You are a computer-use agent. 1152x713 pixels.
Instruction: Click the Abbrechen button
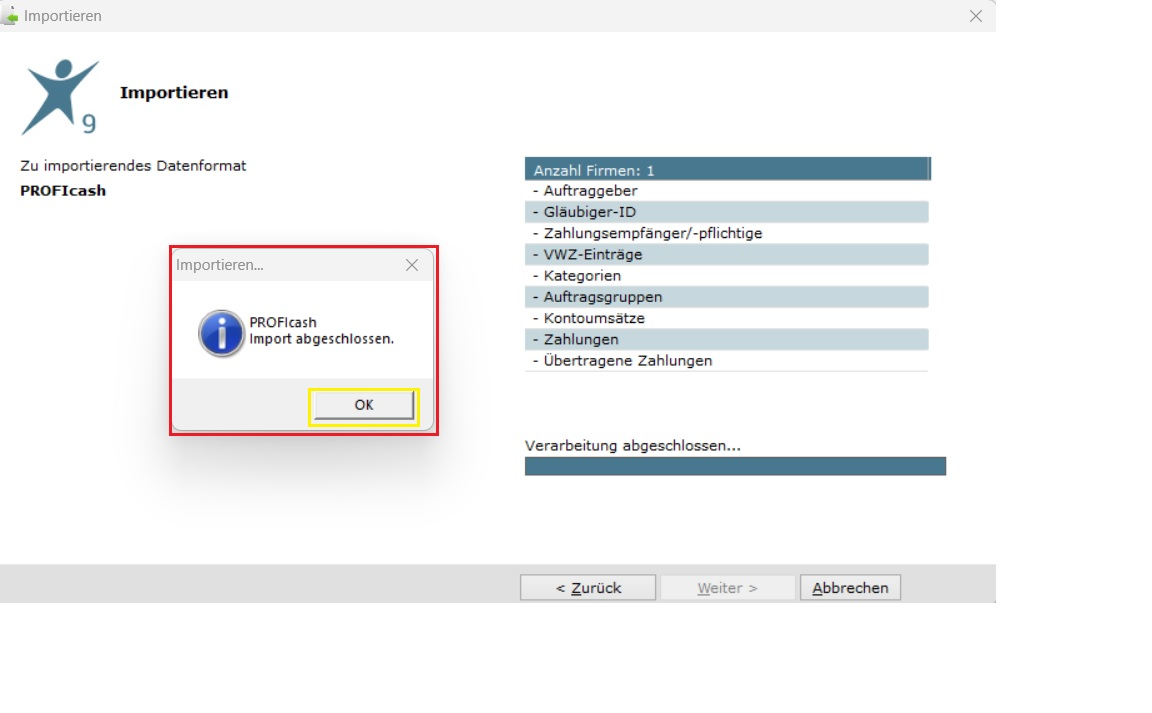pyautogui.click(x=850, y=587)
